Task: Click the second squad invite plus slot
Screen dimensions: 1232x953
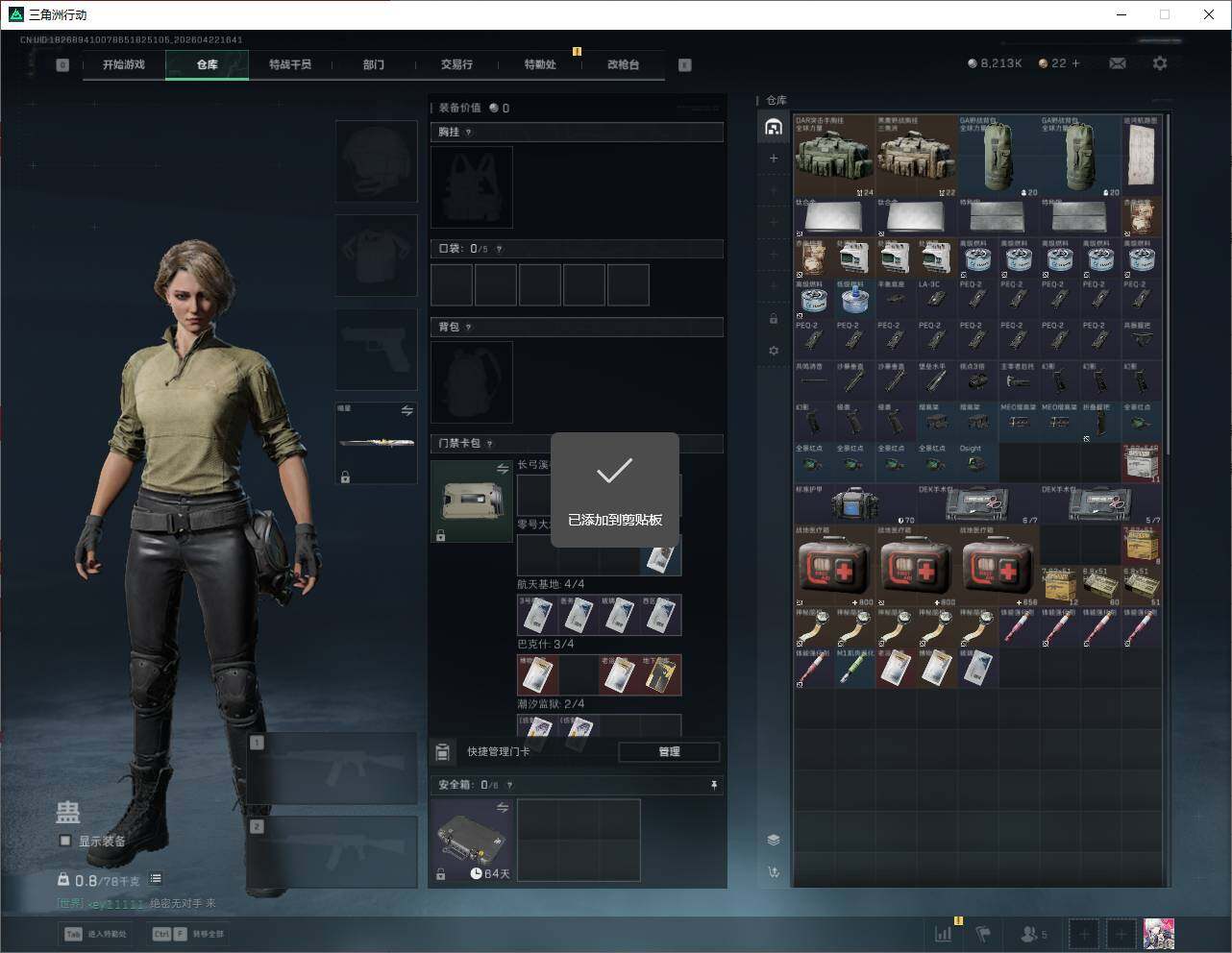Action: (1121, 934)
